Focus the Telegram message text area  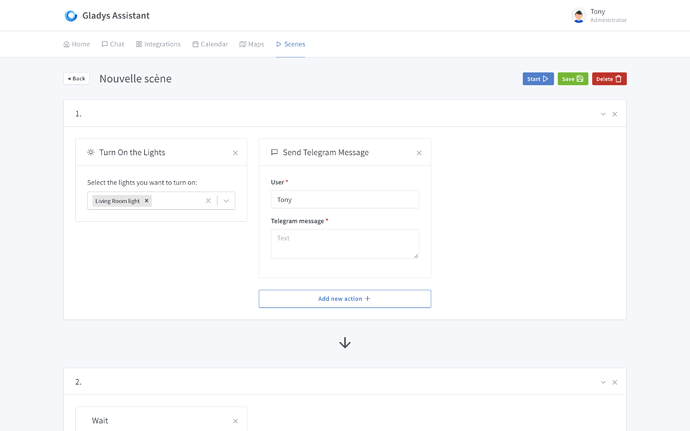click(345, 244)
